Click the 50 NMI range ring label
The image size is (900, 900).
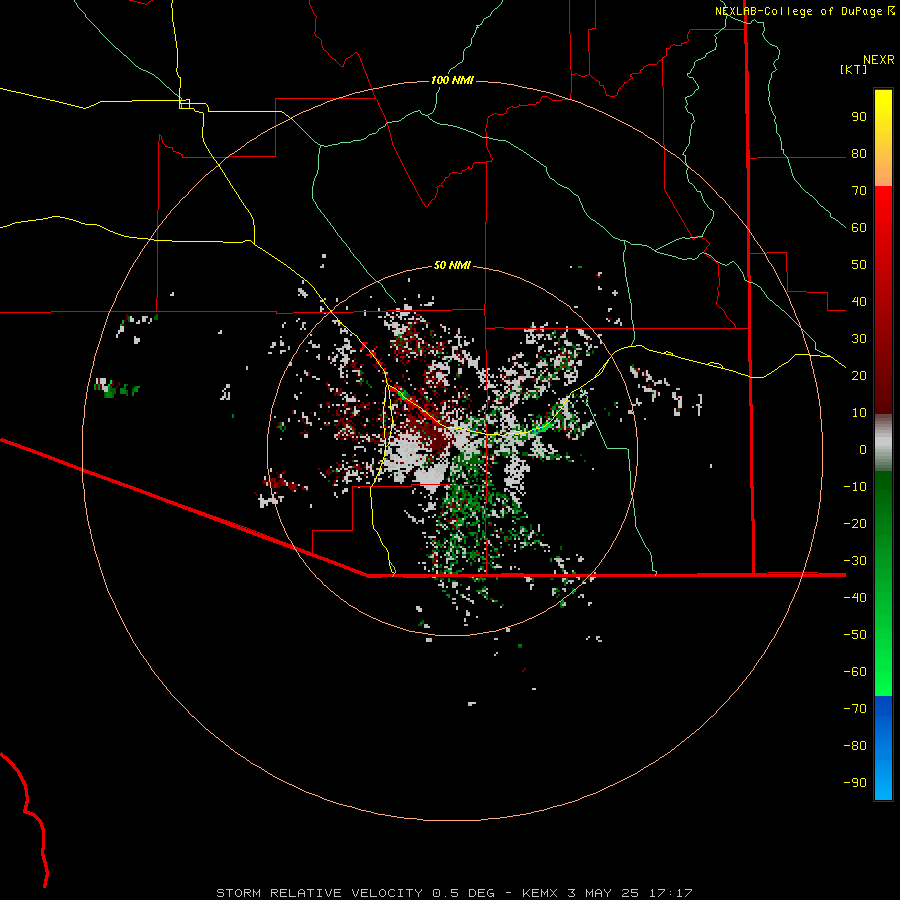pos(452,265)
